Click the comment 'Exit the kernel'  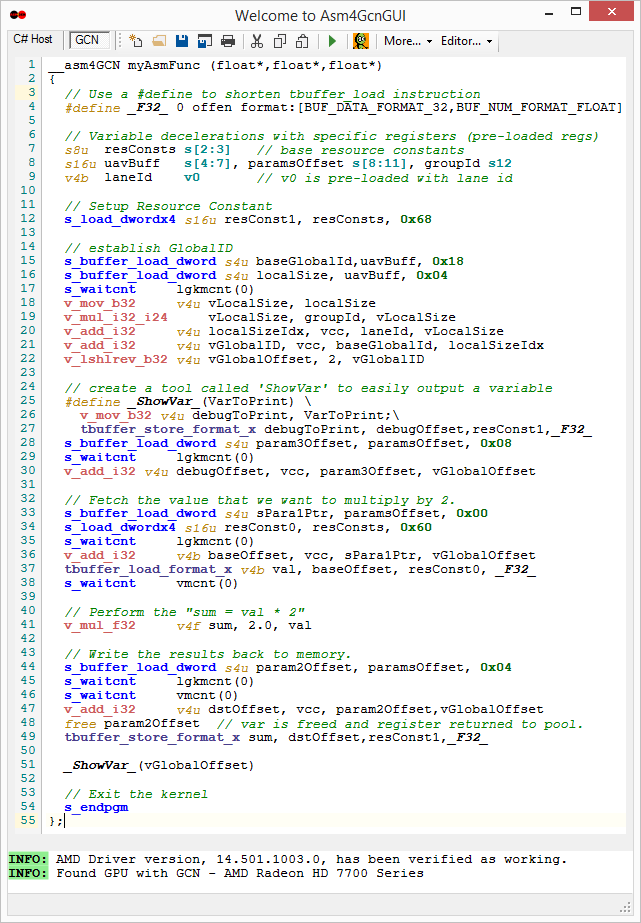pos(136,794)
